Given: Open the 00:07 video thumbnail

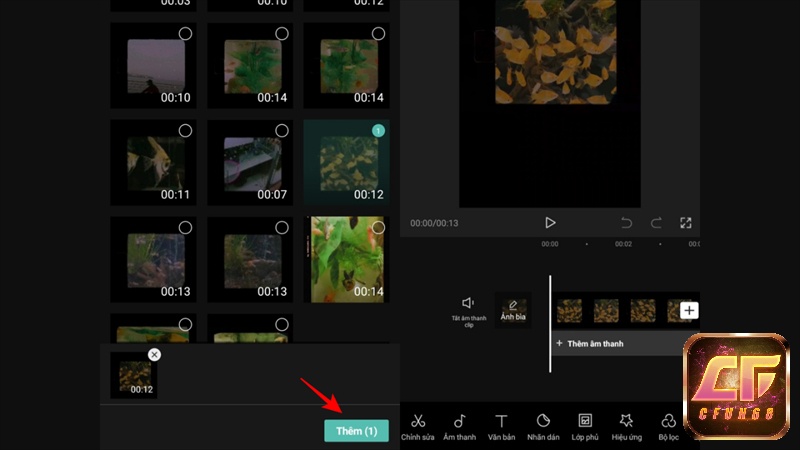Looking at the screenshot, I should coord(250,162).
